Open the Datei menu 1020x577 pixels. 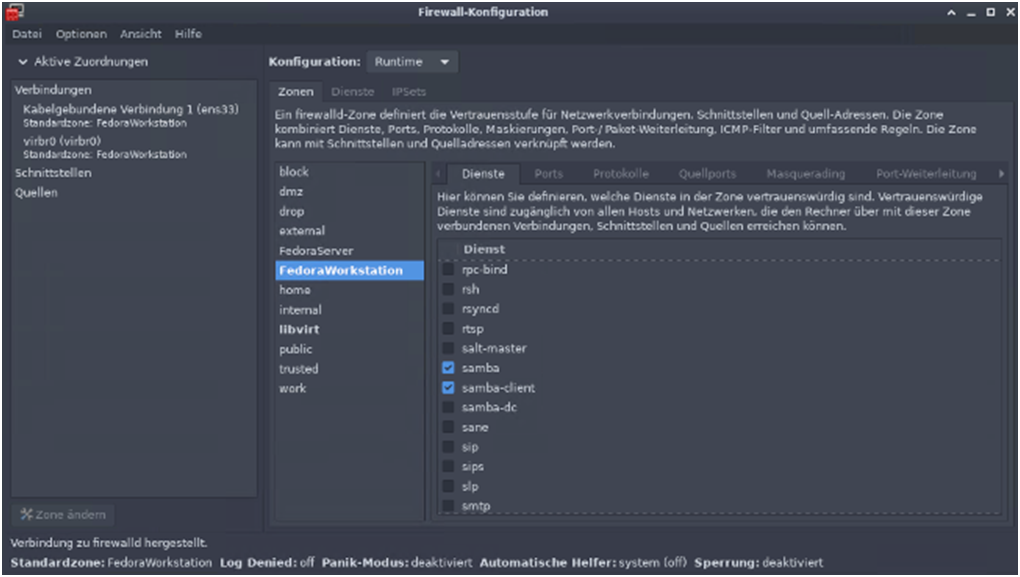point(27,34)
